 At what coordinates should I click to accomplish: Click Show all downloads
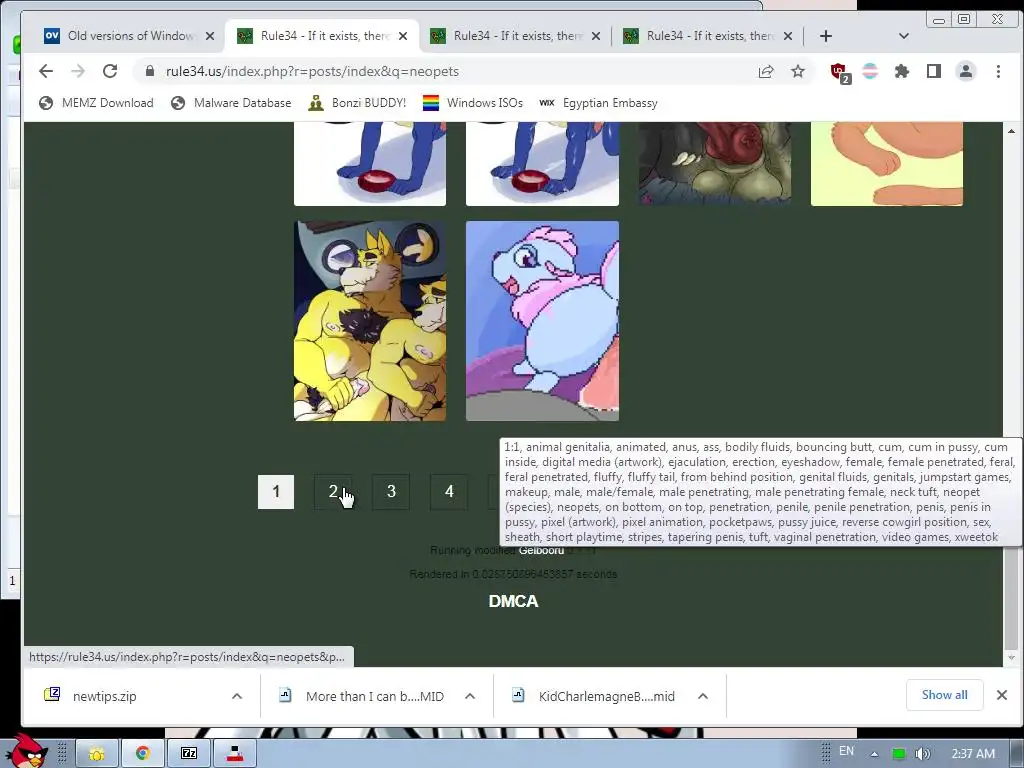point(944,695)
